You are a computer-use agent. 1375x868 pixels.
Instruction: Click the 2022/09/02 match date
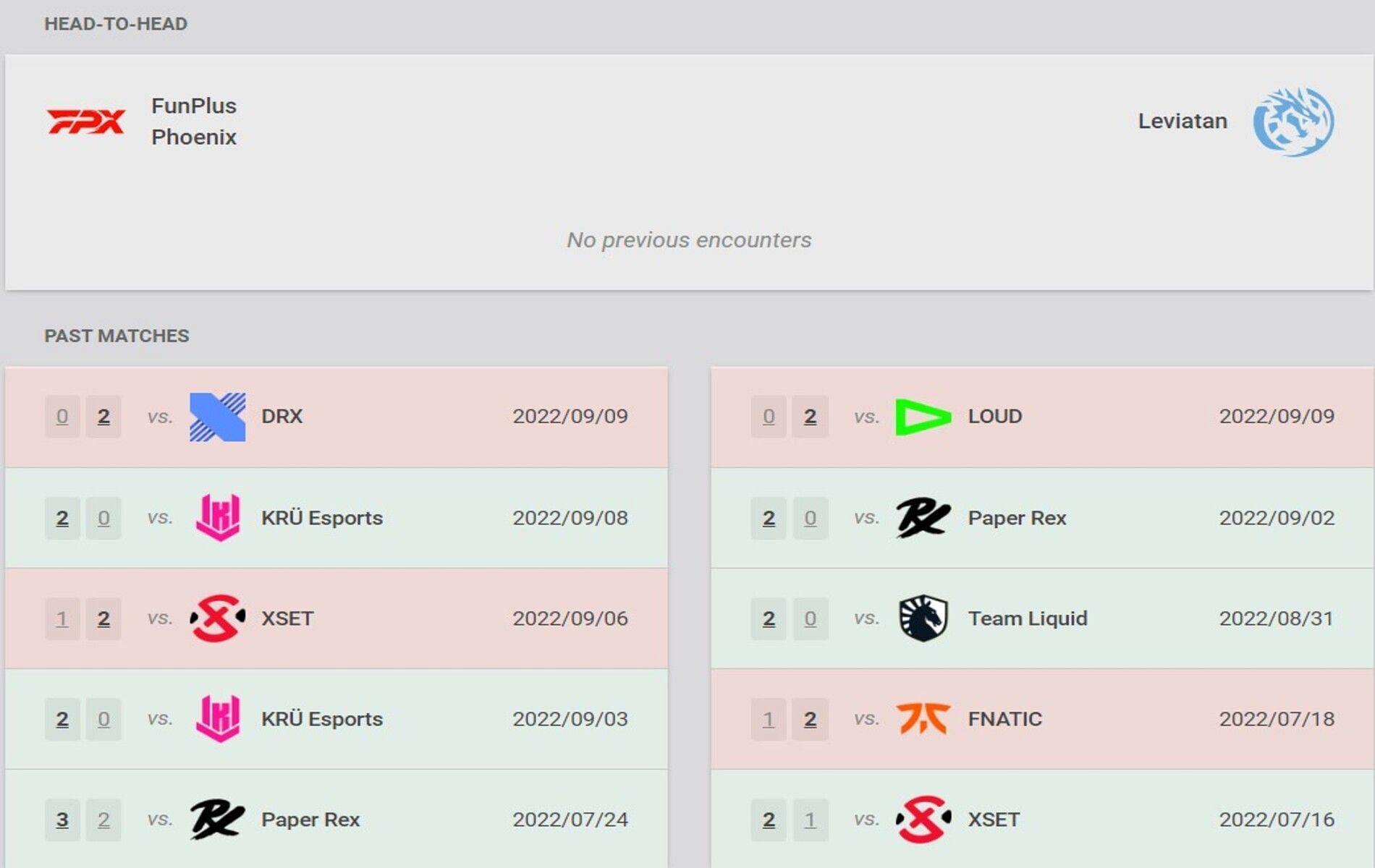pos(1277,518)
